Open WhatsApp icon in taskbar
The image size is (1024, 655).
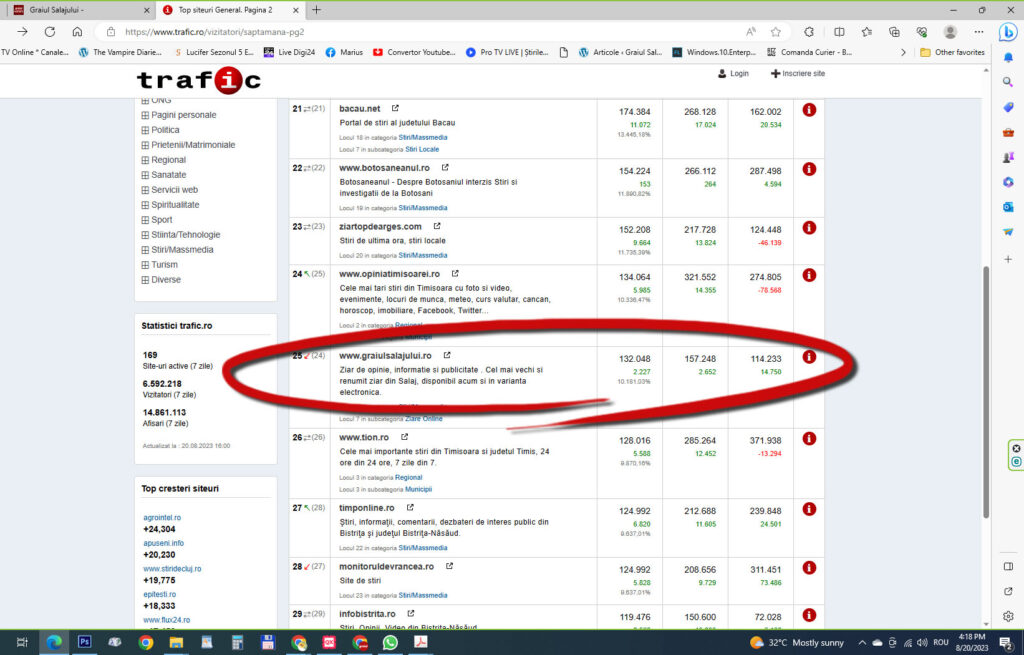(x=391, y=642)
